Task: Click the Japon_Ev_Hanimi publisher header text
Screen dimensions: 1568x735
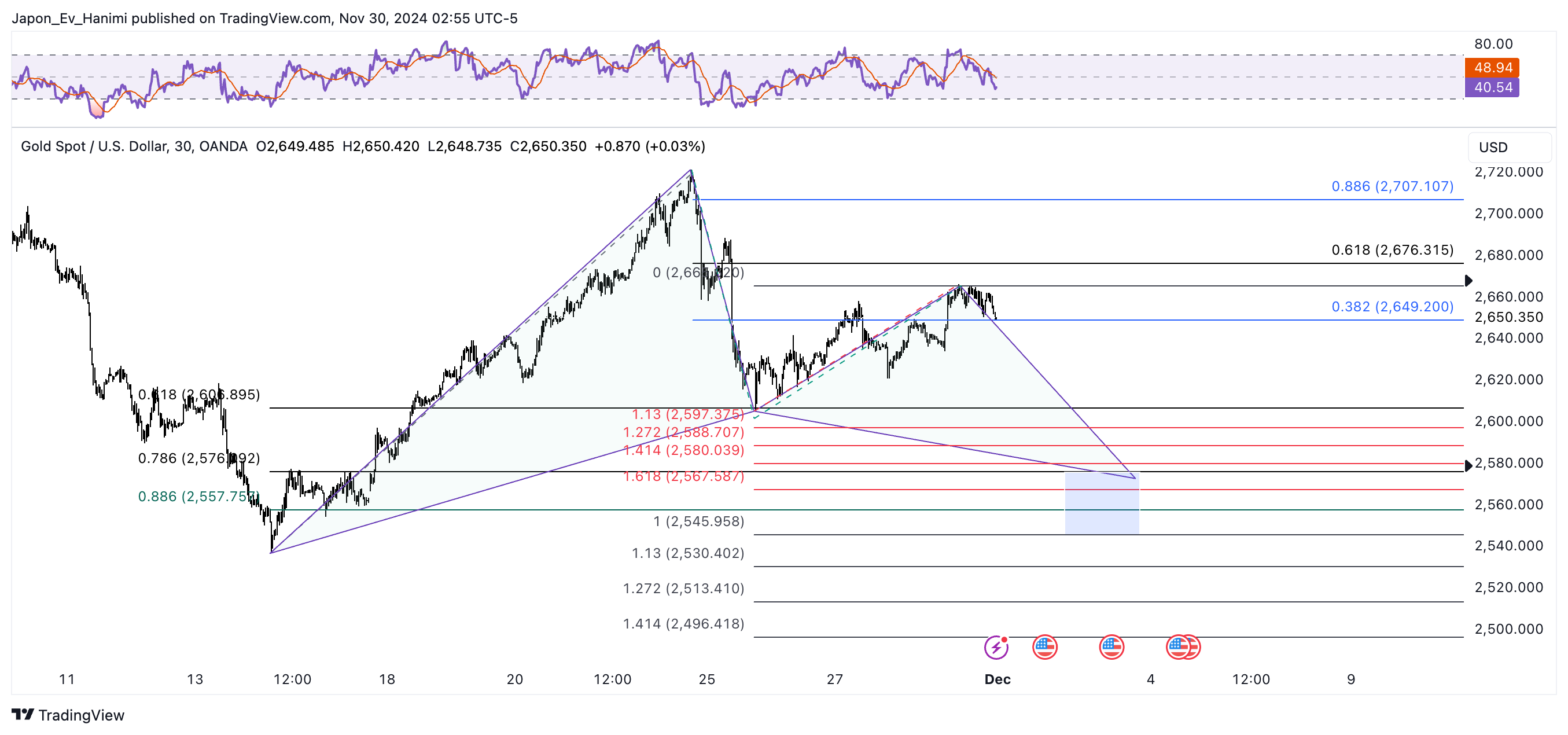Action: pyautogui.click(x=265, y=19)
